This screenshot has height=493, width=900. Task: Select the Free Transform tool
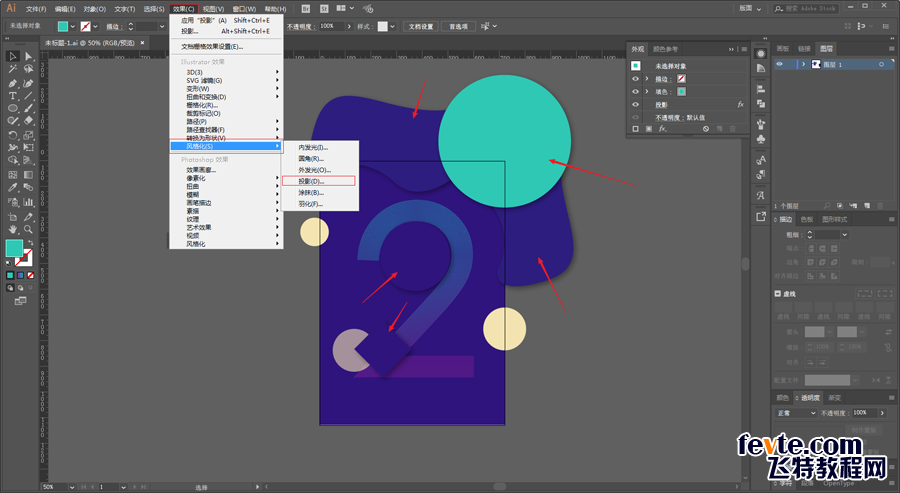[x=28, y=148]
